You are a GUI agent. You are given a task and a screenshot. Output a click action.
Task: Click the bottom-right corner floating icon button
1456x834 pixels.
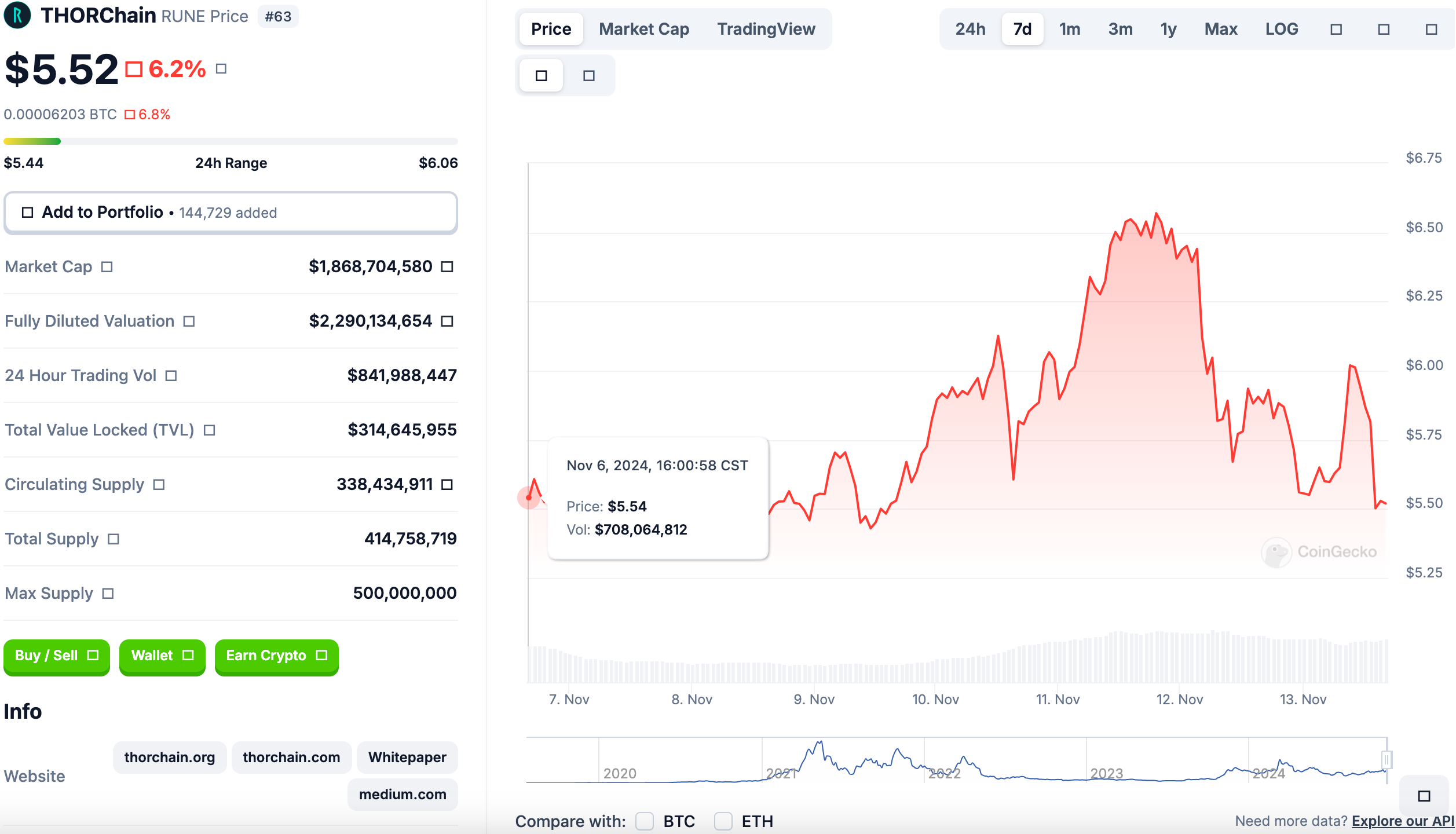tap(1424, 796)
